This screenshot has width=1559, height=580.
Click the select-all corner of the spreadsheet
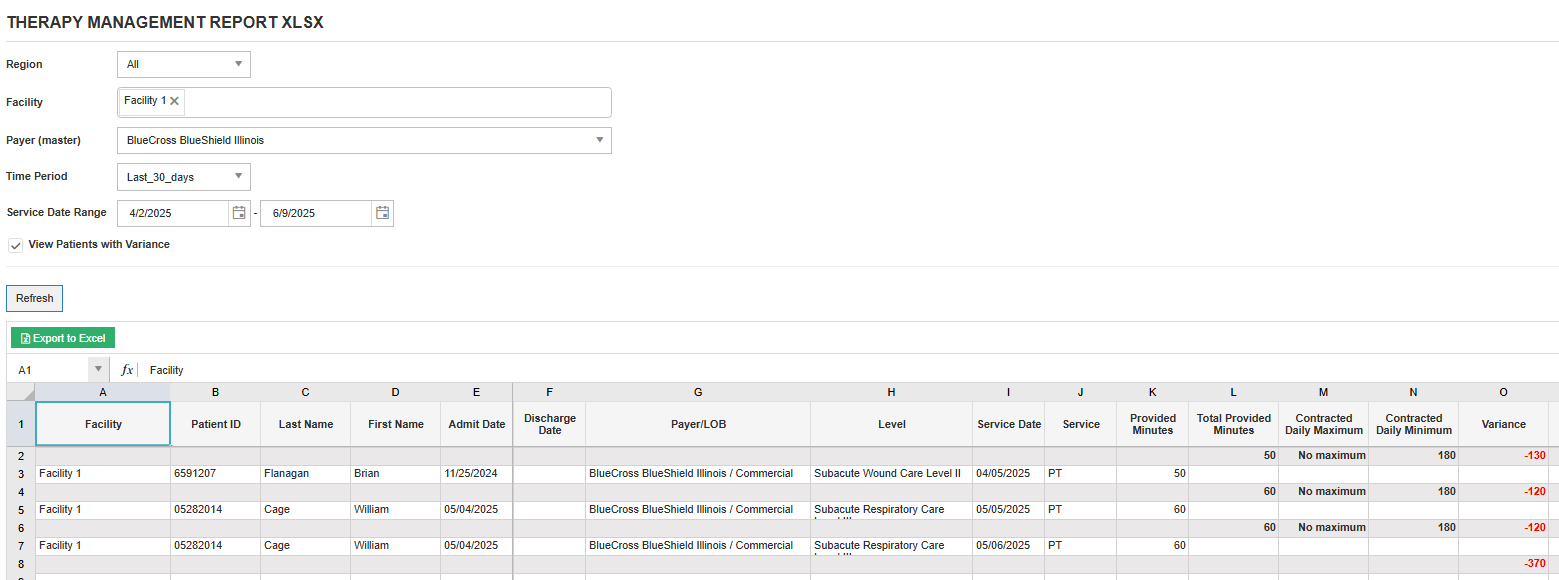coord(21,392)
